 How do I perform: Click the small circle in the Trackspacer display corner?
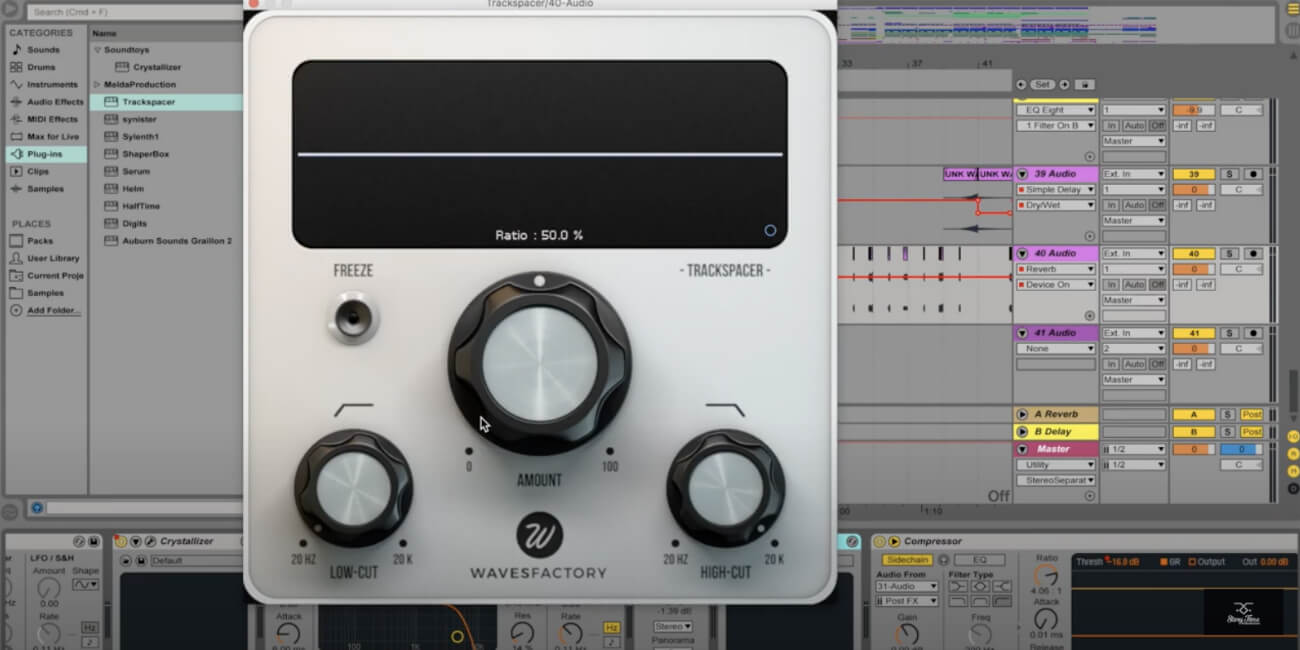770,230
